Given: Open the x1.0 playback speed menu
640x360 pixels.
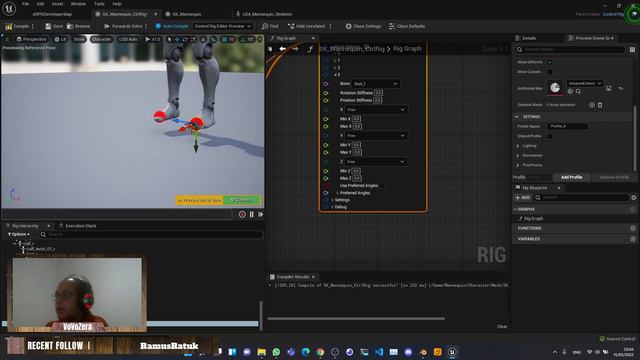Looking at the screenshot, I should coord(153,39).
